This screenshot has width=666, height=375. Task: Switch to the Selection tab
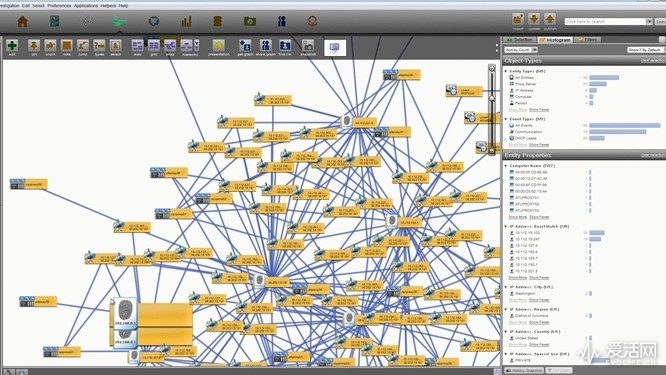519,39
